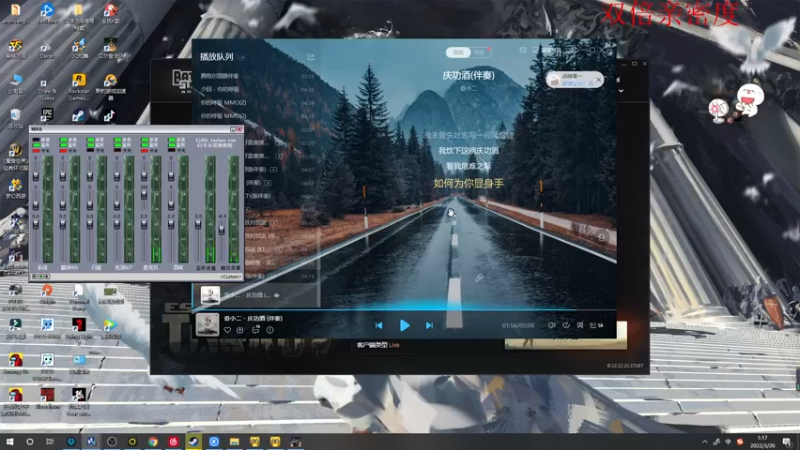Viewport: 800px width, 450px height.
Task: Click the song title 庆功酒(伴奏)
Action: pyautogui.click(x=468, y=76)
